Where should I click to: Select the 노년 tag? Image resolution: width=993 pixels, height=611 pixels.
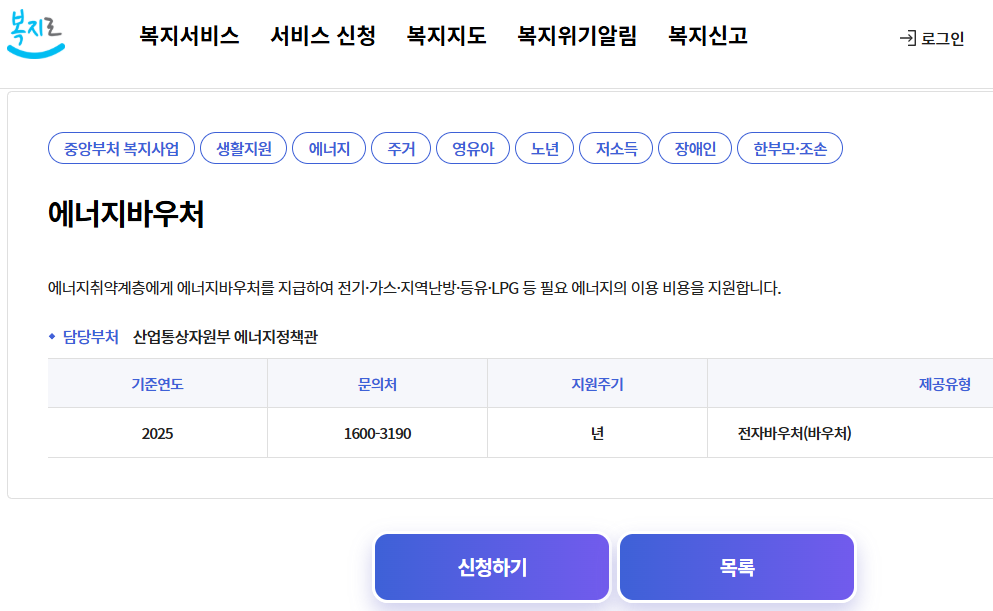pyautogui.click(x=545, y=148)
